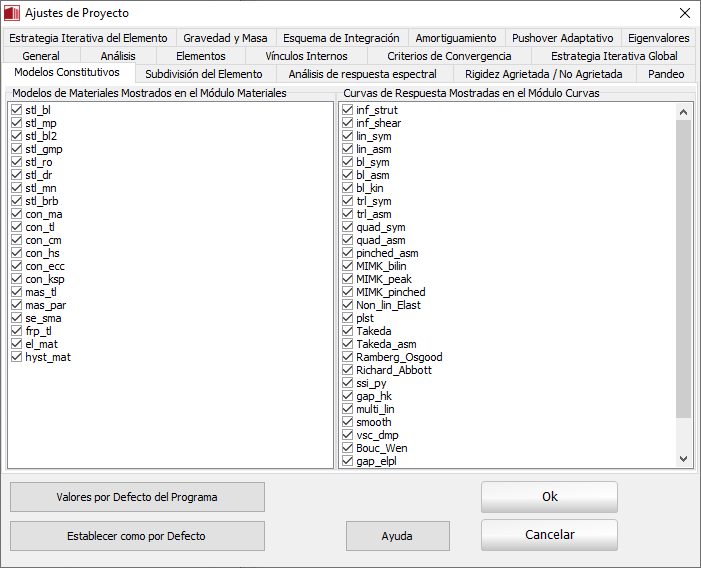Uncheck the stl_bl material model
Image resolution: width=701 pixels, height=568 pixels.
point(16,110)
